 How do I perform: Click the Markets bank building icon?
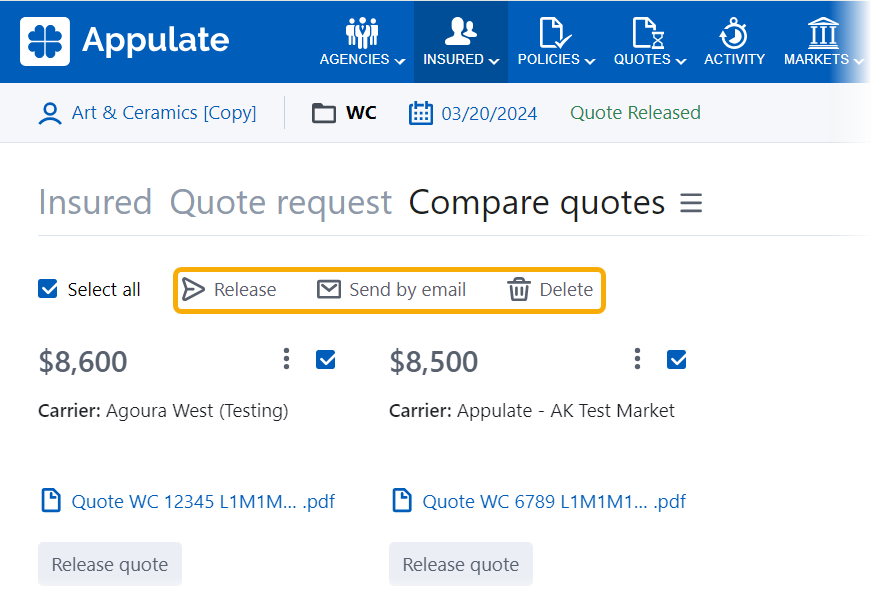point(823,33)
